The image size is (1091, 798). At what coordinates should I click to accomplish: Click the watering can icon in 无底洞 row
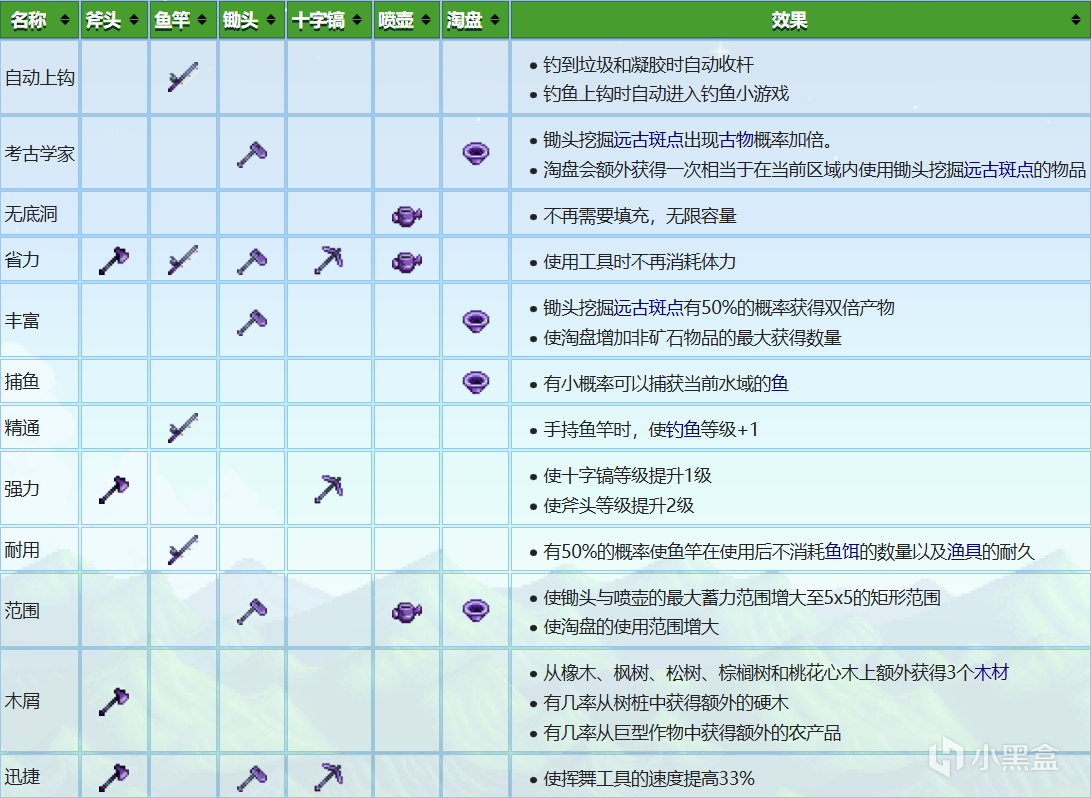coord(407,215)
